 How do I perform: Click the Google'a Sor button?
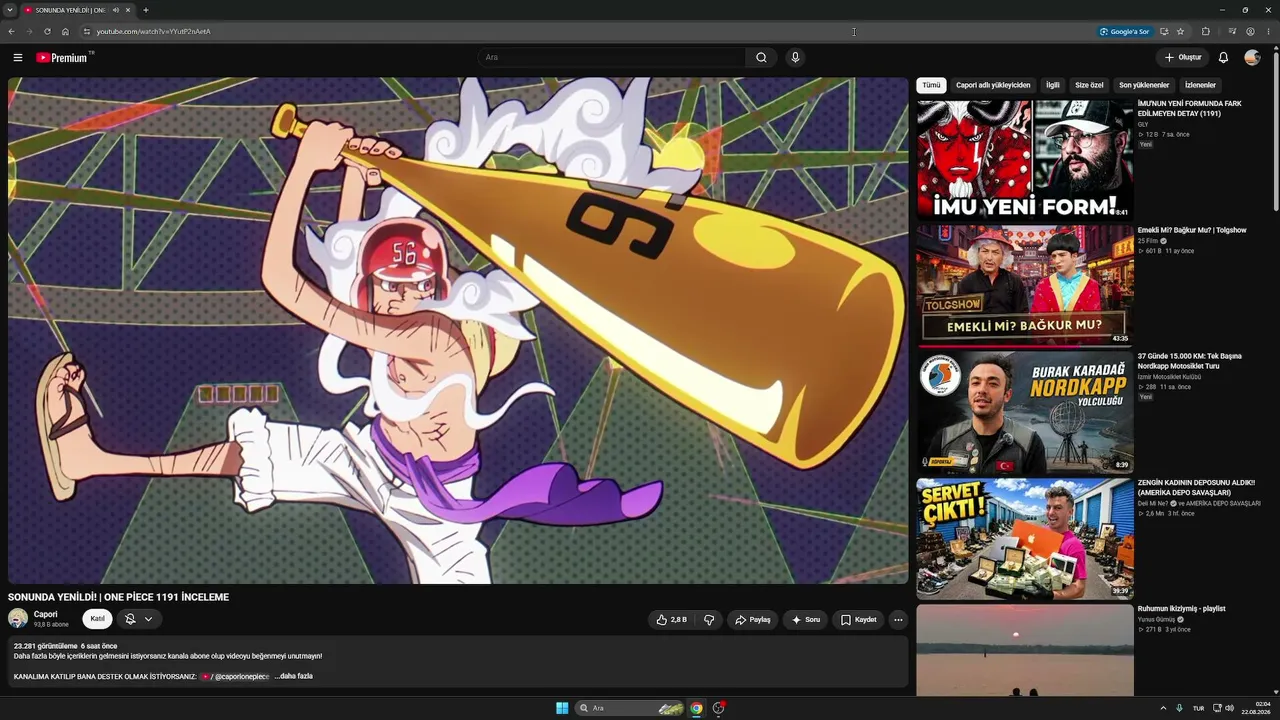pos(1124,31)
